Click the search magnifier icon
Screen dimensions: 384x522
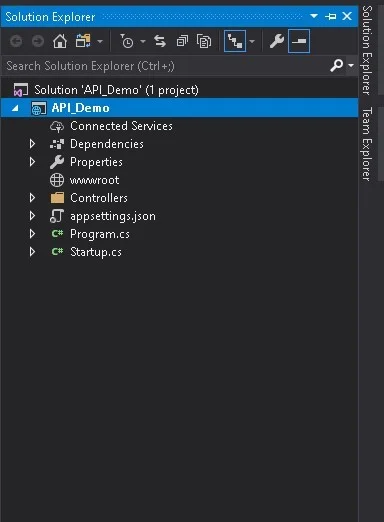pyautogui.click(x=336, y=65)
